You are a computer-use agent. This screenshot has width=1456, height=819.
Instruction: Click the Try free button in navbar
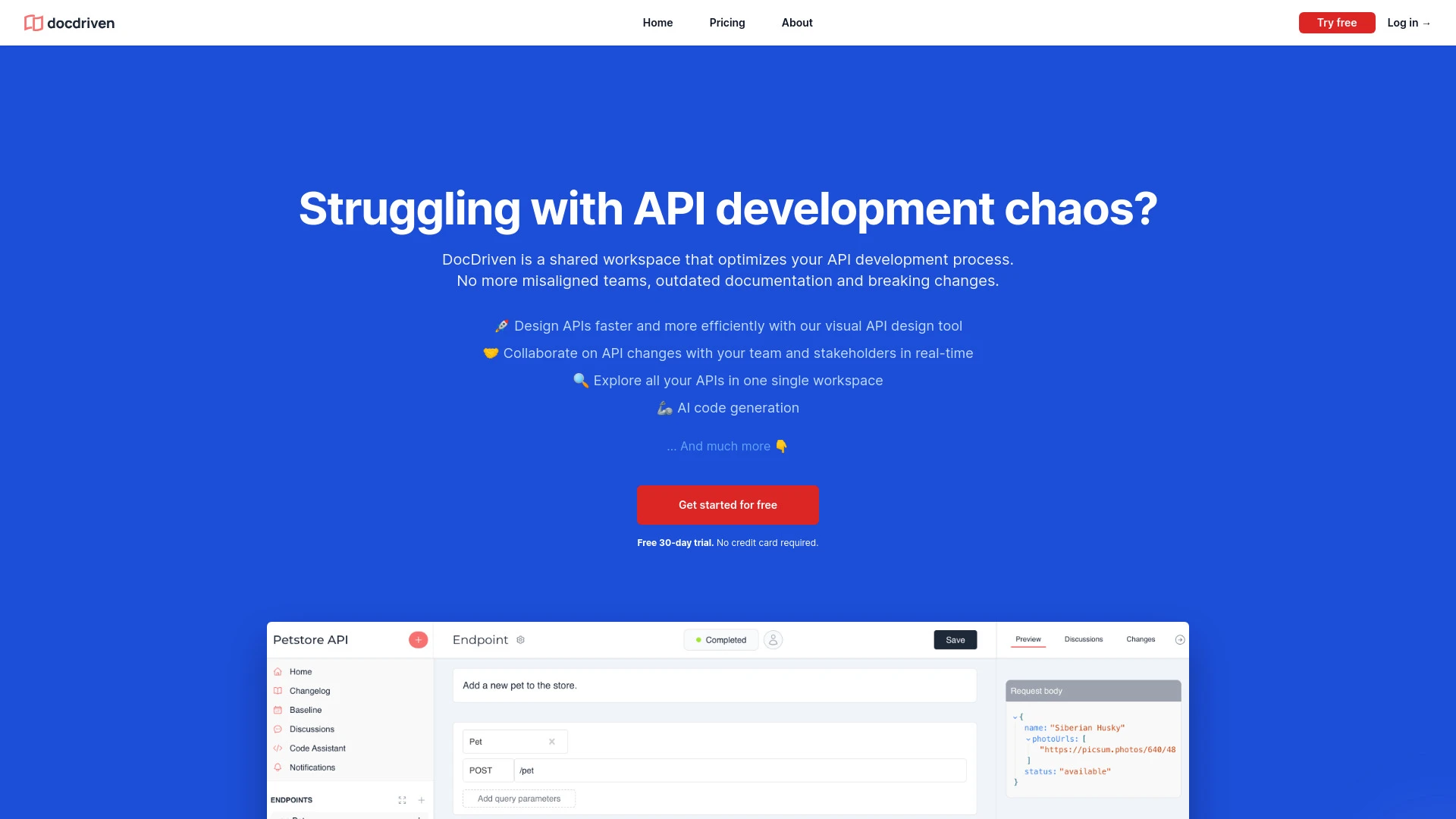pyautogui.click(x=1337, y=22)
